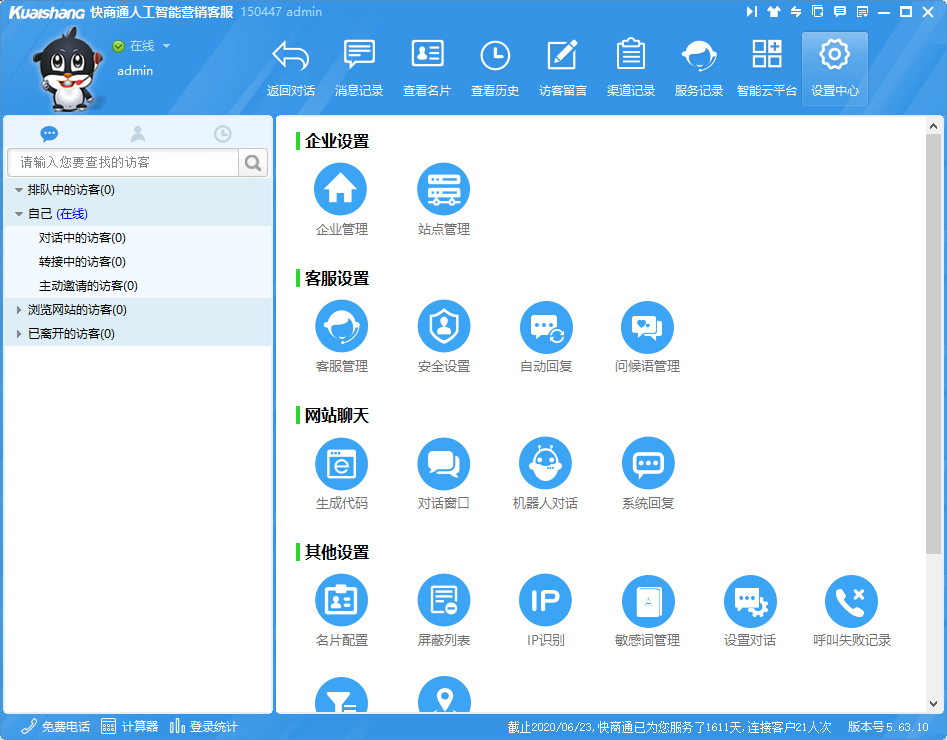Click 免费电话 in status bar
Image resolution: width=947 pixels, height=740 pixels.
(56, 727)
